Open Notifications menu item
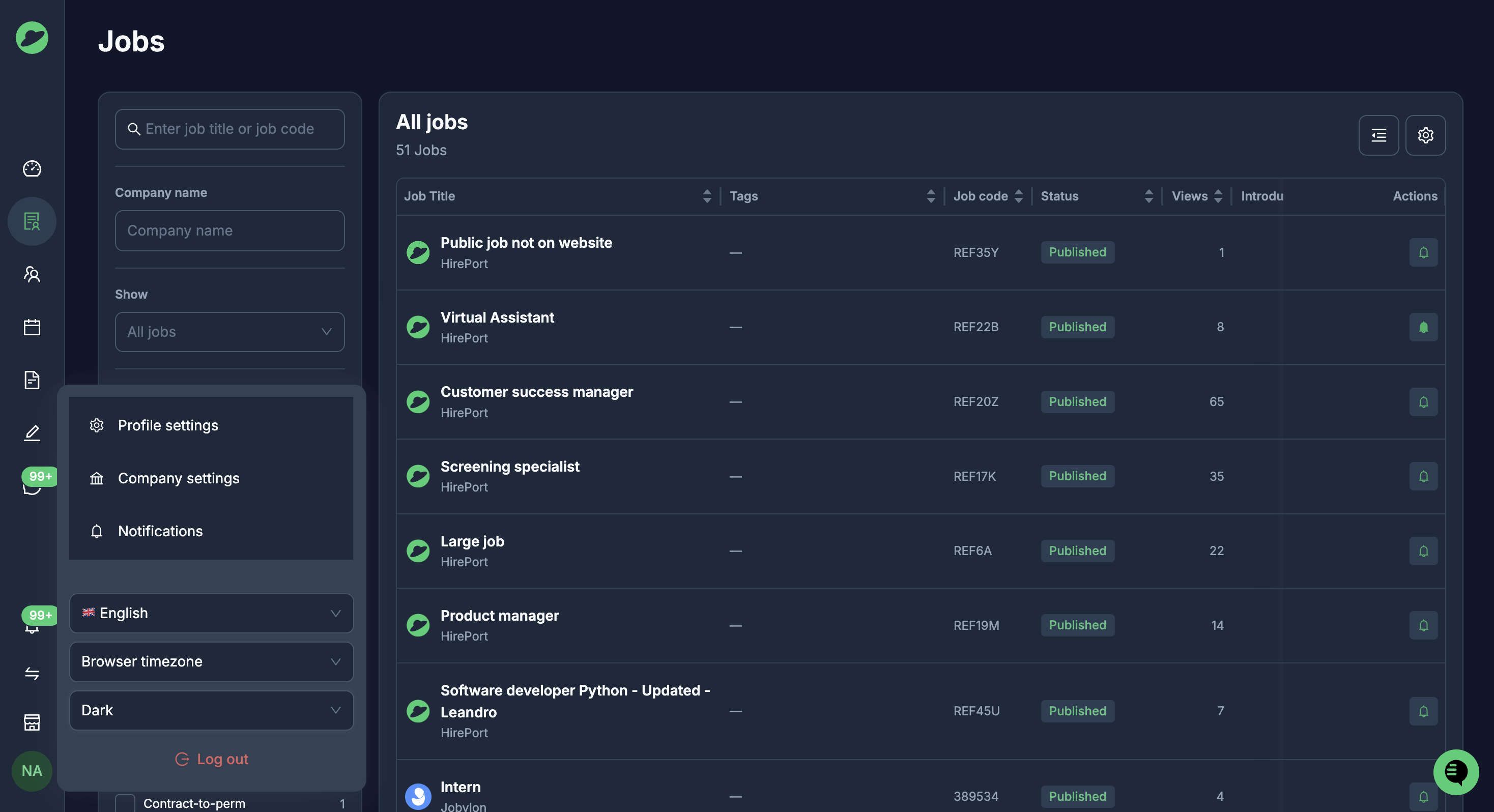Image resolution: width=1494 pixels, height=812 pixels. 211,531
